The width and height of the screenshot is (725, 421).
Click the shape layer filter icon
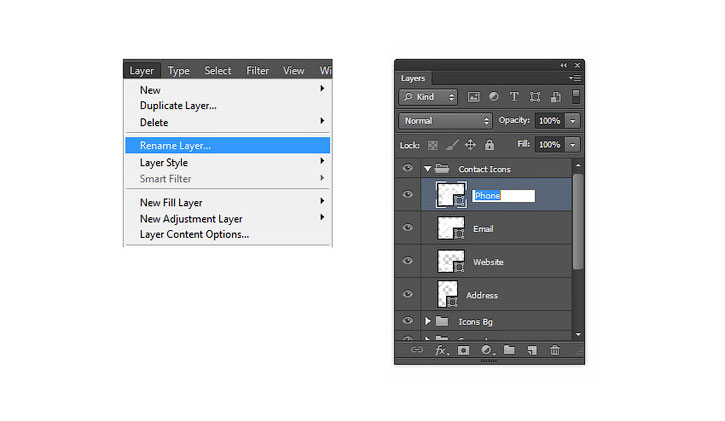[x=535, y=97]
